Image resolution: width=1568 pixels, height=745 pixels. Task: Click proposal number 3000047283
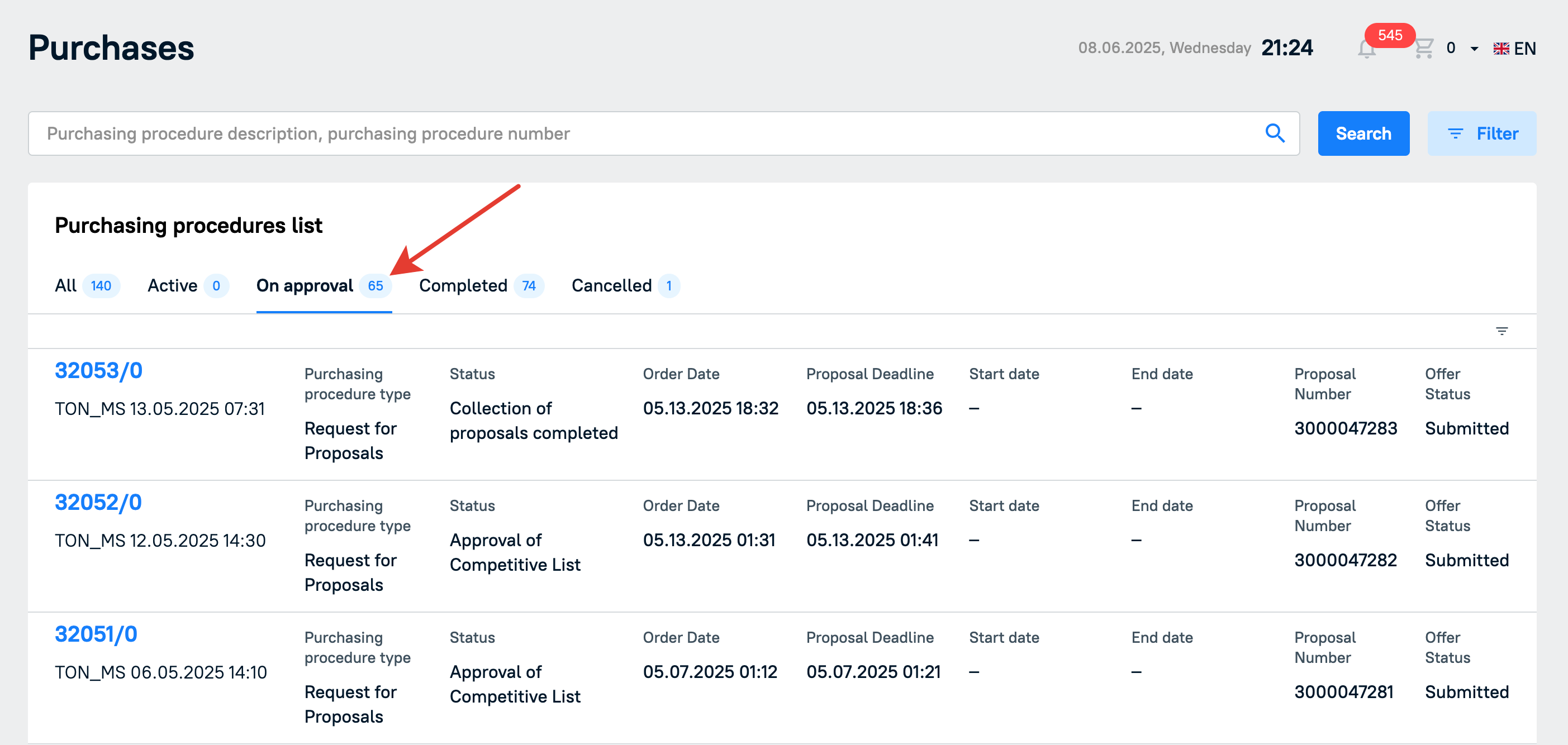point(1345,428)
